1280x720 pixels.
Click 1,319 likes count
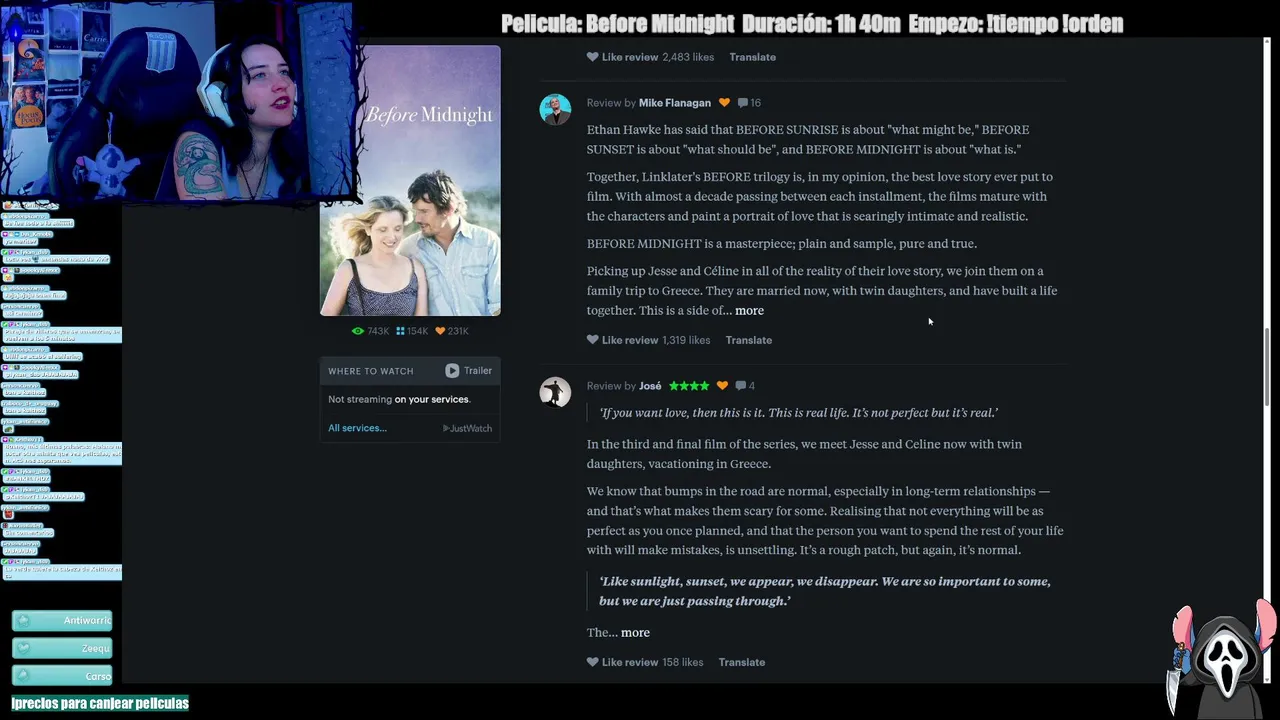coord(686,340)
